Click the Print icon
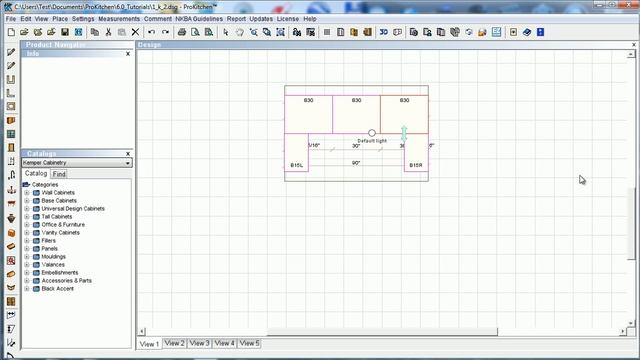The width and height of the screenshot is (640, 360). click(x=182, y=32)
